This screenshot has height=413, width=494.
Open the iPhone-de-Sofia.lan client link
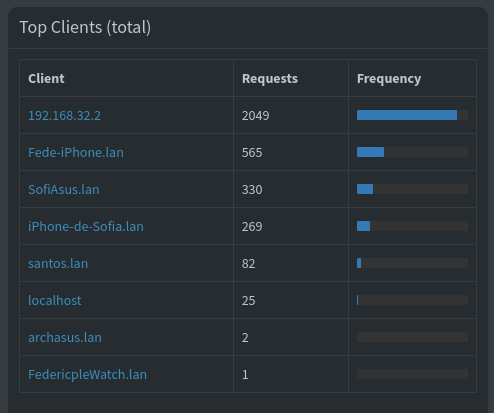86,226
